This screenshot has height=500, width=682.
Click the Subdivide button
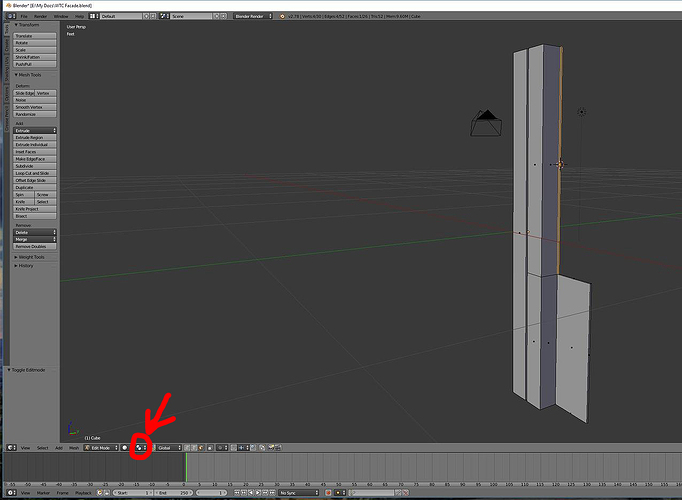(35, 166)
